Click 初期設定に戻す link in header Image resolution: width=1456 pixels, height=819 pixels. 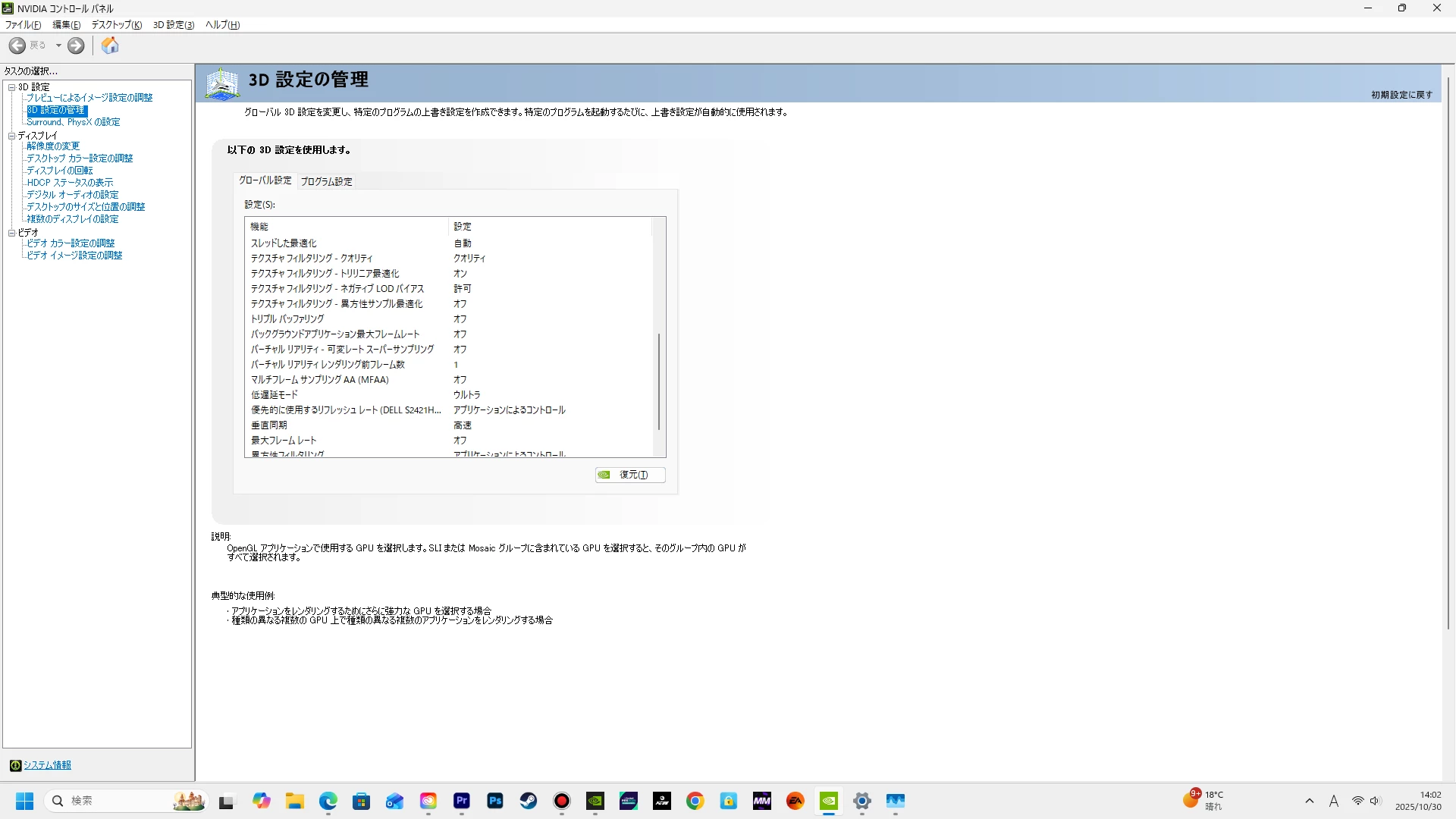[1401, 95]
